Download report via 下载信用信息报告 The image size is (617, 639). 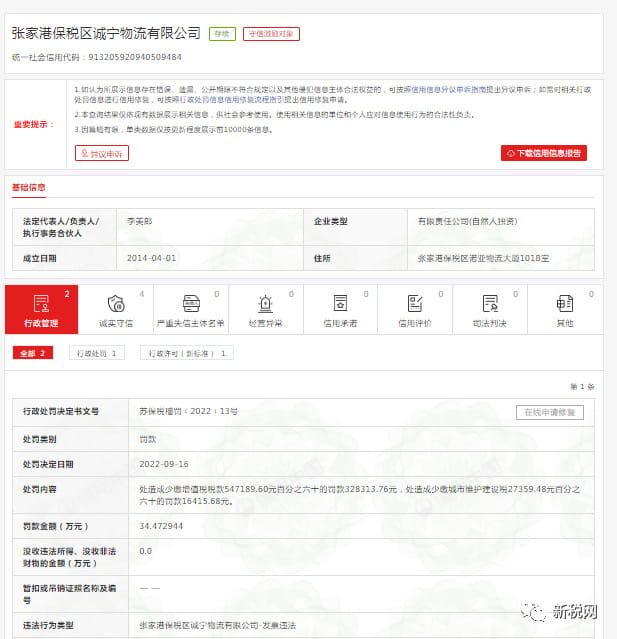point(543,153)
